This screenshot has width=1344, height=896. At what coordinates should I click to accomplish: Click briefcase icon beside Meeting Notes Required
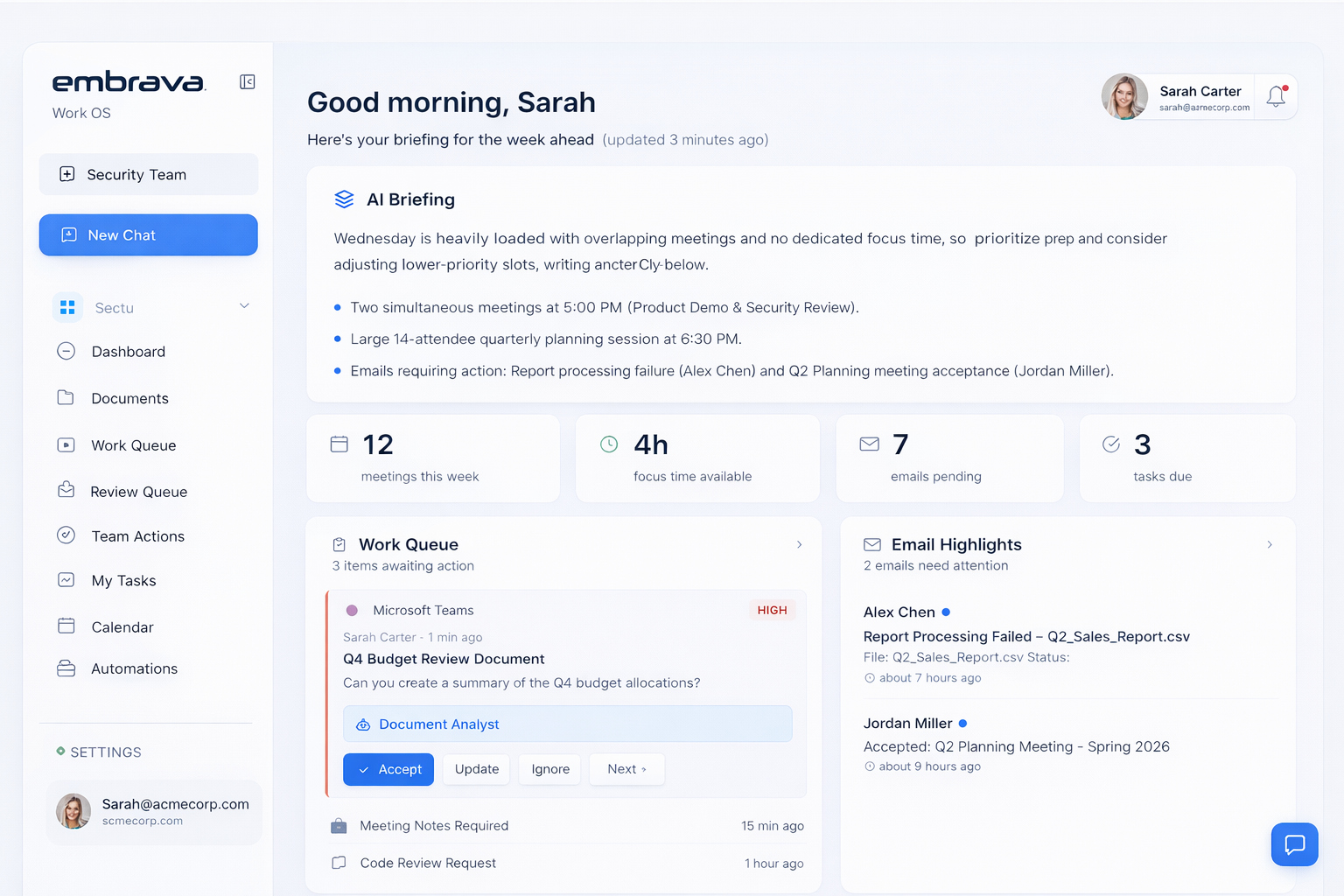pyautogui.click(x=339, y=826)
